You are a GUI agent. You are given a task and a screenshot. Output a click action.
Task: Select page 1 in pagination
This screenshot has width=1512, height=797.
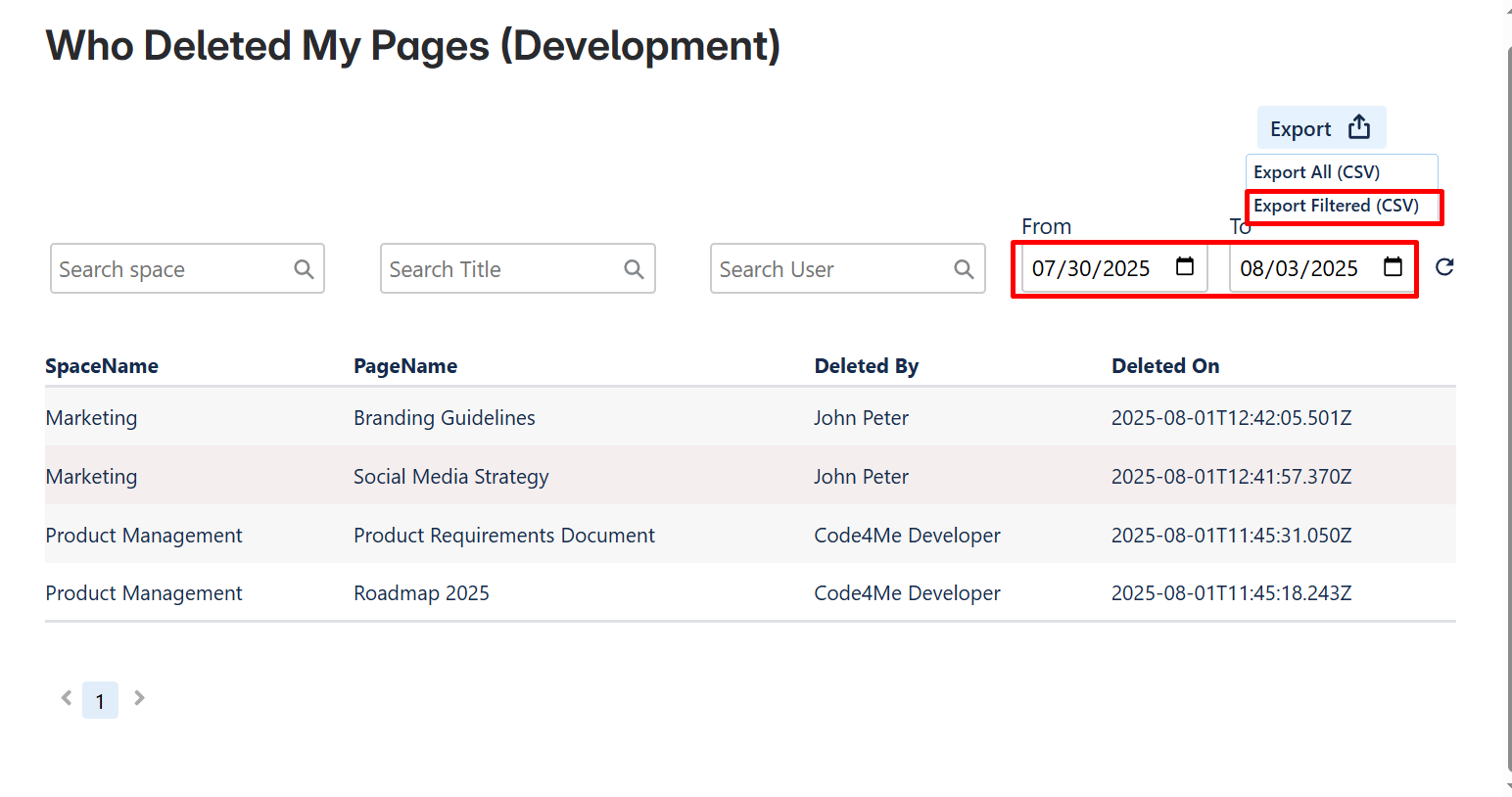(x=100, y=701)
